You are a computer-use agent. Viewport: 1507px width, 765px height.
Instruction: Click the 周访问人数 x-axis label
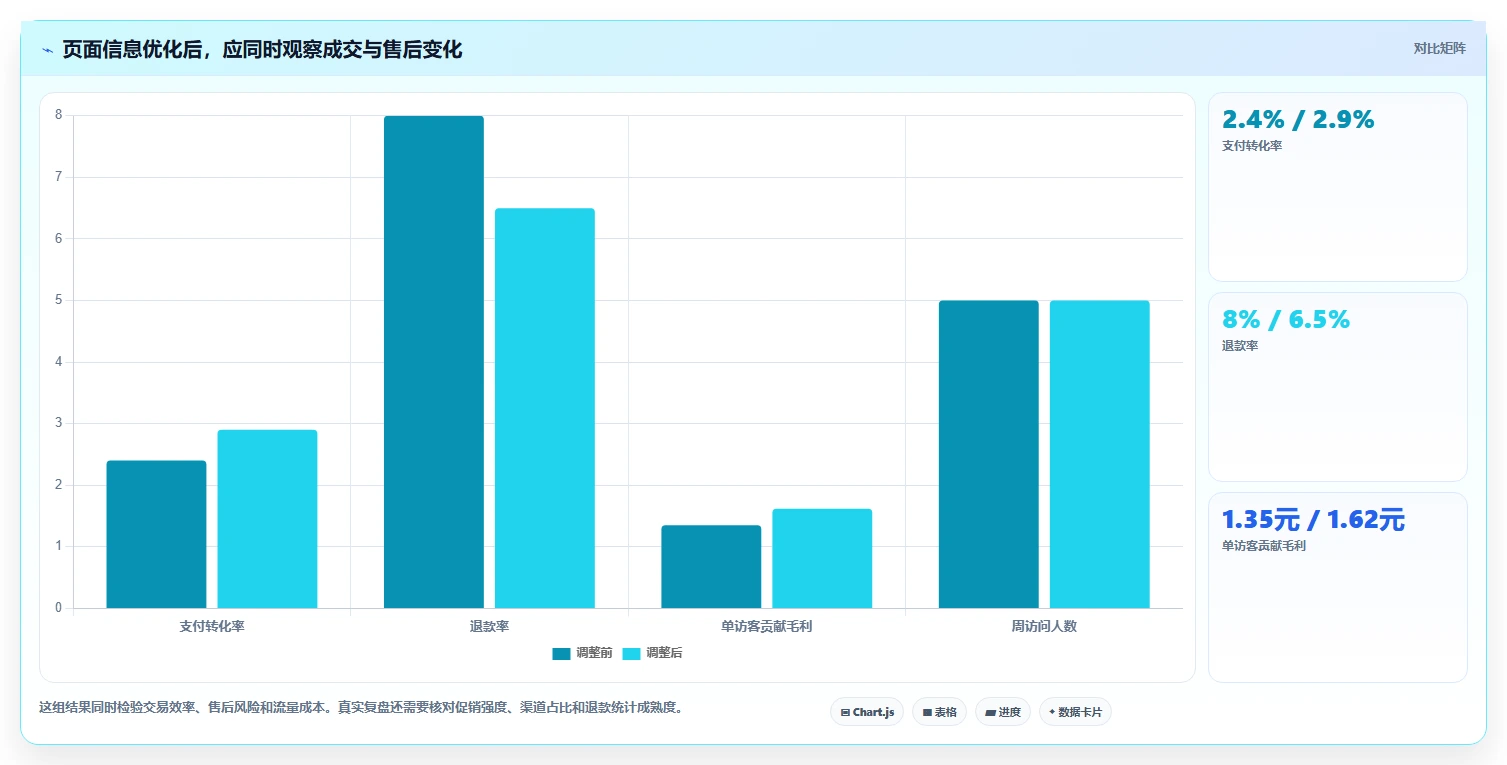pos(1044,626)
